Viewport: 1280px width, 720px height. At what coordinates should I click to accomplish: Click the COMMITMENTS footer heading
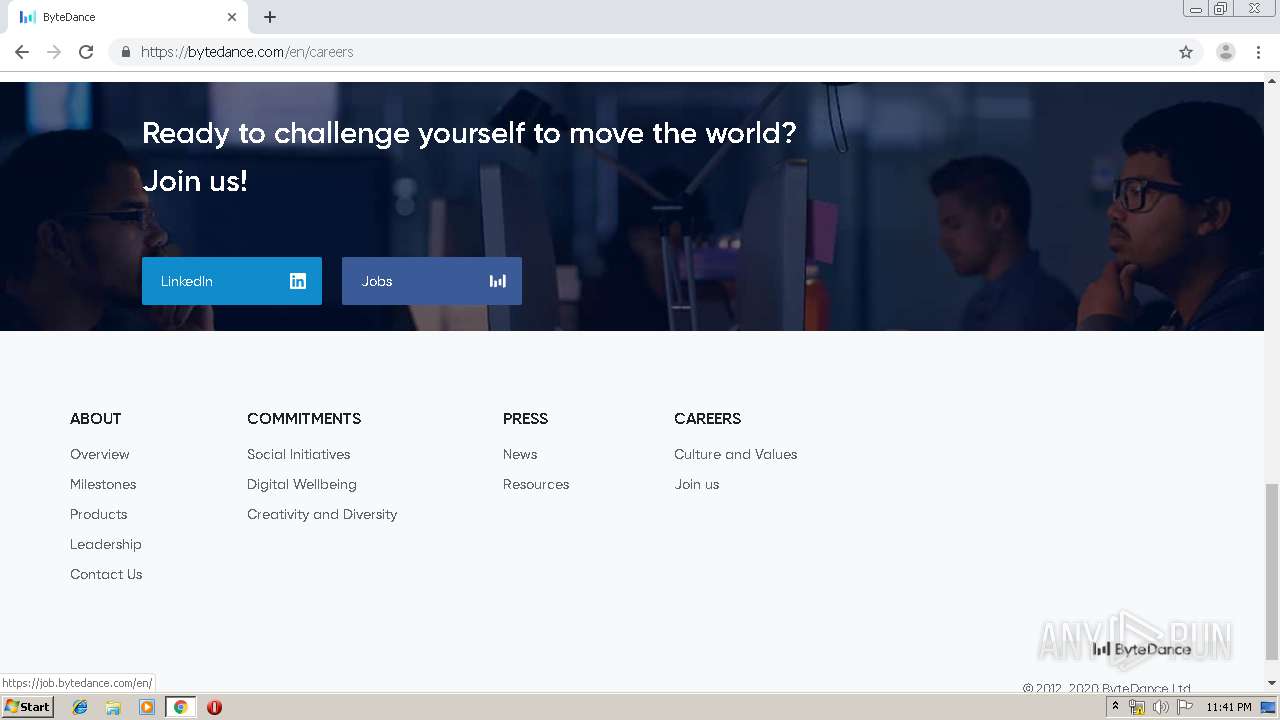click(304, 418)
